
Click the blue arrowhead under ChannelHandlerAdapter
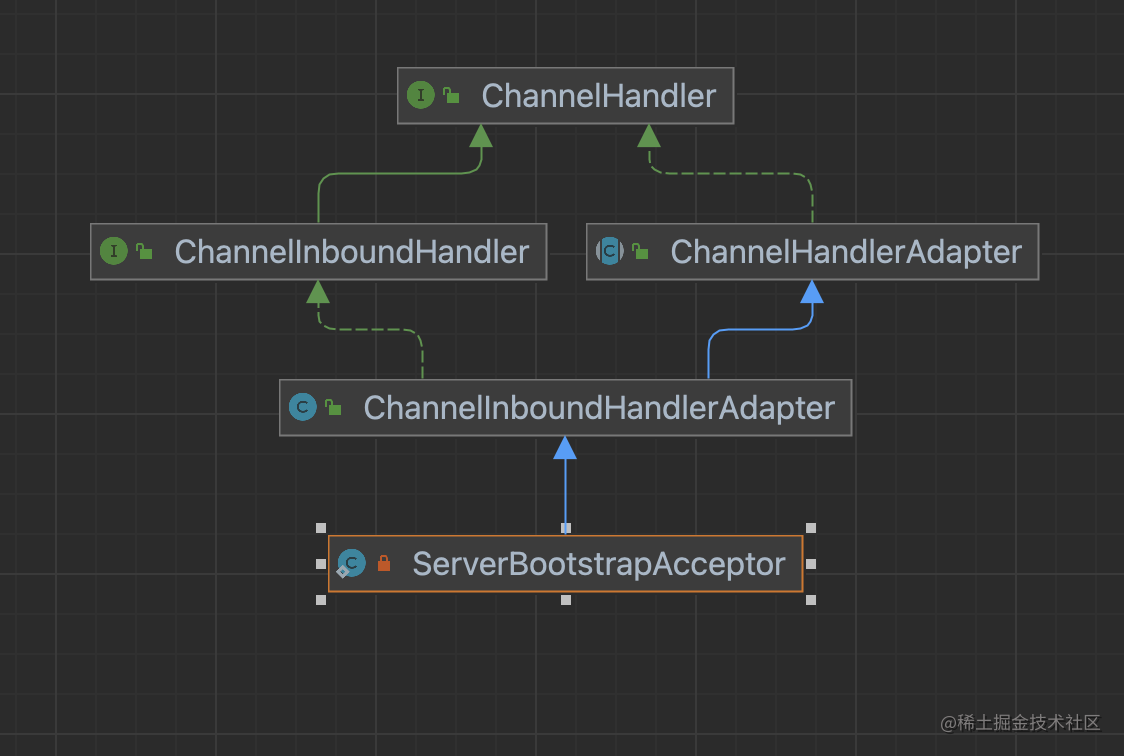point(811,292)
